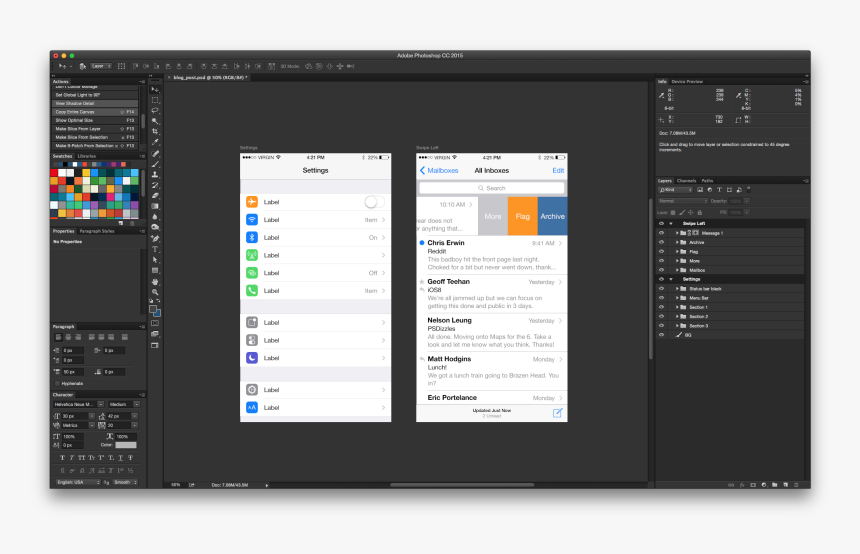Run the Copy Entire Canvas action

coord(95,112)
